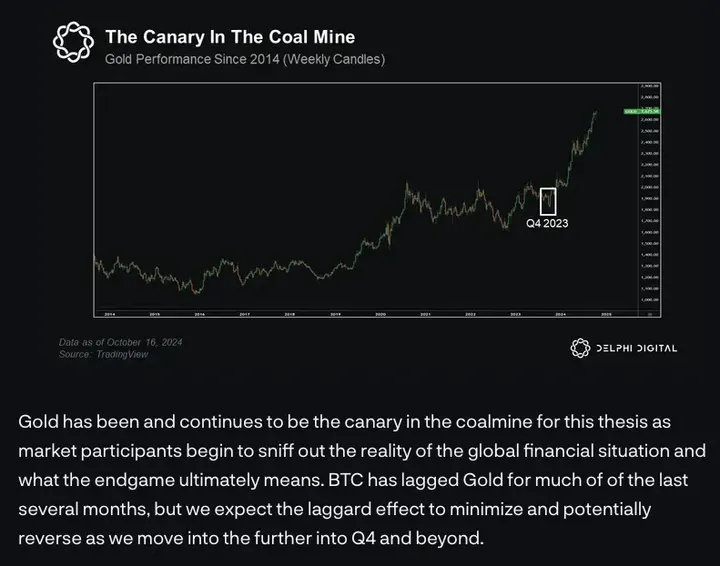720x566 pixels.
Task: Click the latest peak candle at chart's top right
Action: coord(596,113)
